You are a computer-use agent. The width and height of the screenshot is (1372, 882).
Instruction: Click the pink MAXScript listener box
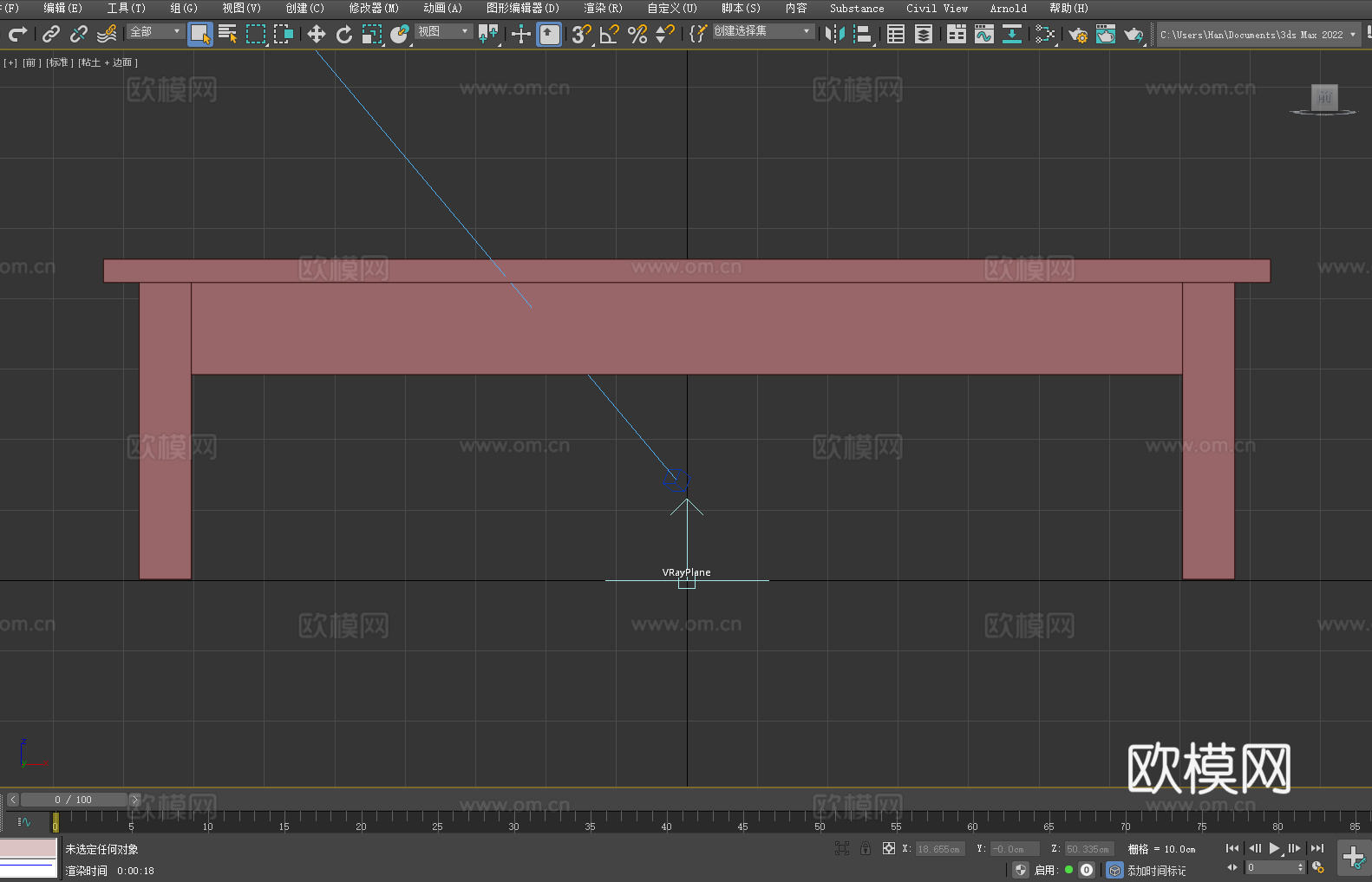pyautogui.click(x=29, y=848)
